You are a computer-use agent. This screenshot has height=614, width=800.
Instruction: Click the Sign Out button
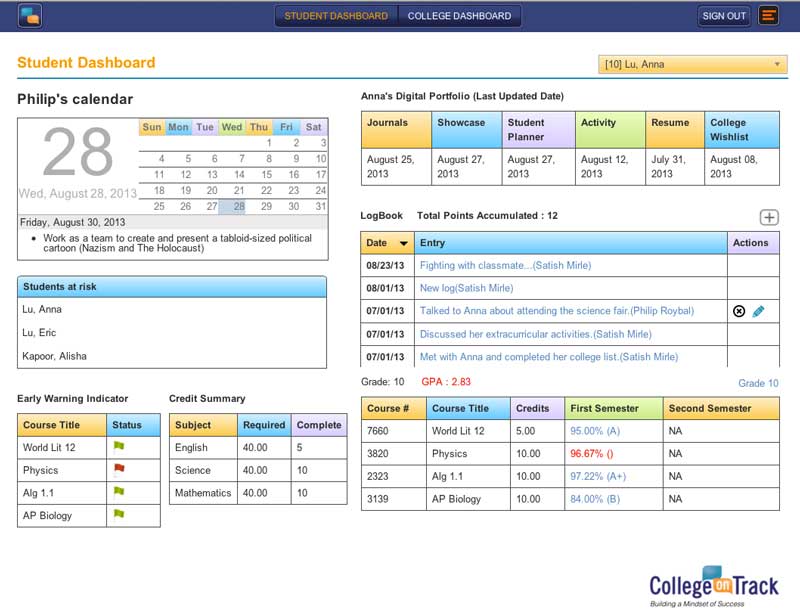pos(723,16)
